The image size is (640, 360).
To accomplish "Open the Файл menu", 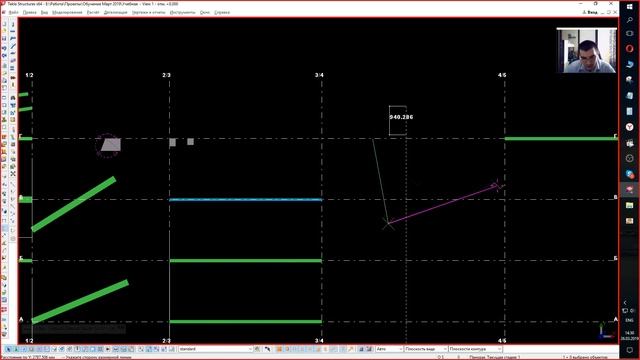I will point(13,12).
